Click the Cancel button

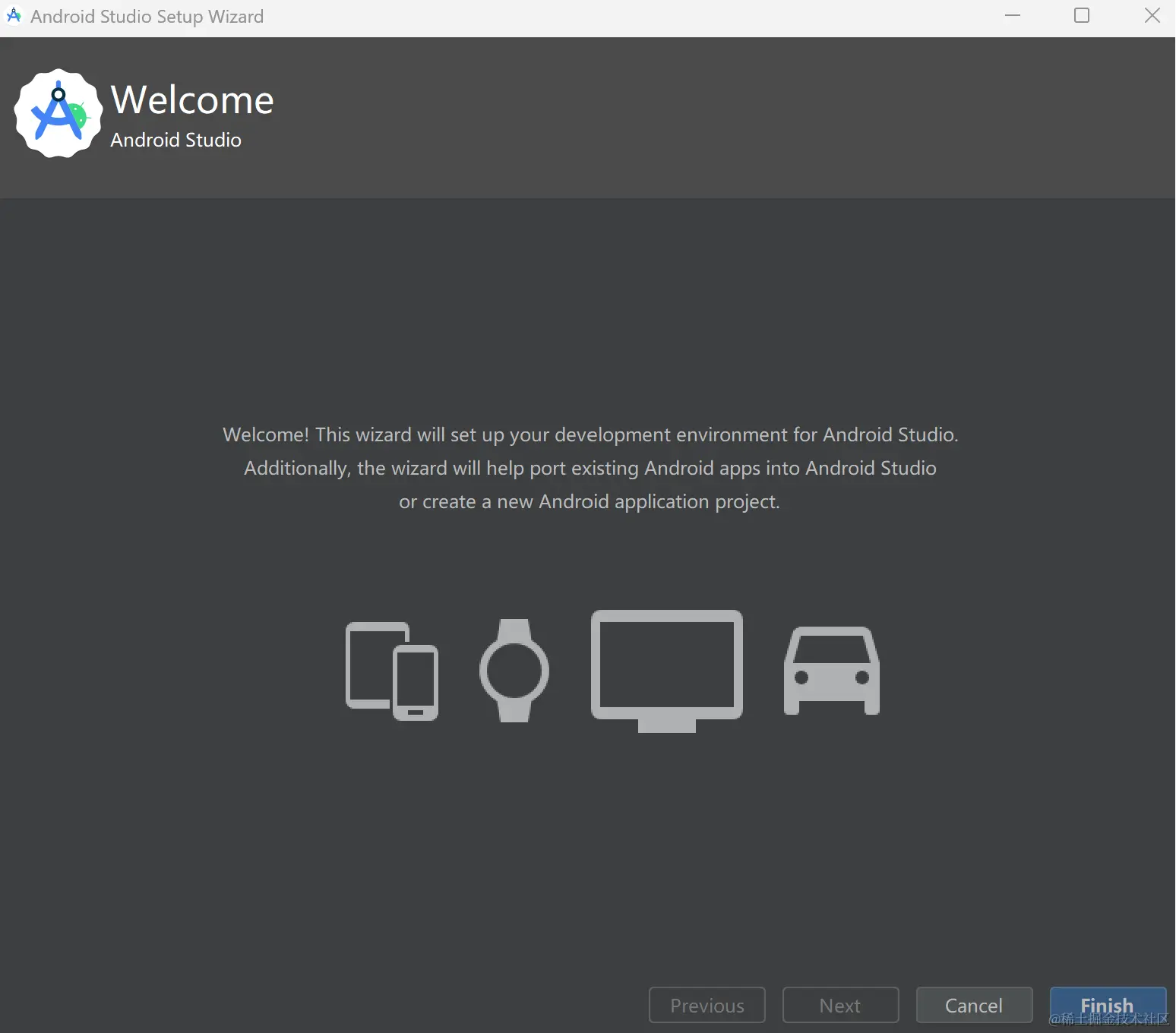click(974, 1006)
